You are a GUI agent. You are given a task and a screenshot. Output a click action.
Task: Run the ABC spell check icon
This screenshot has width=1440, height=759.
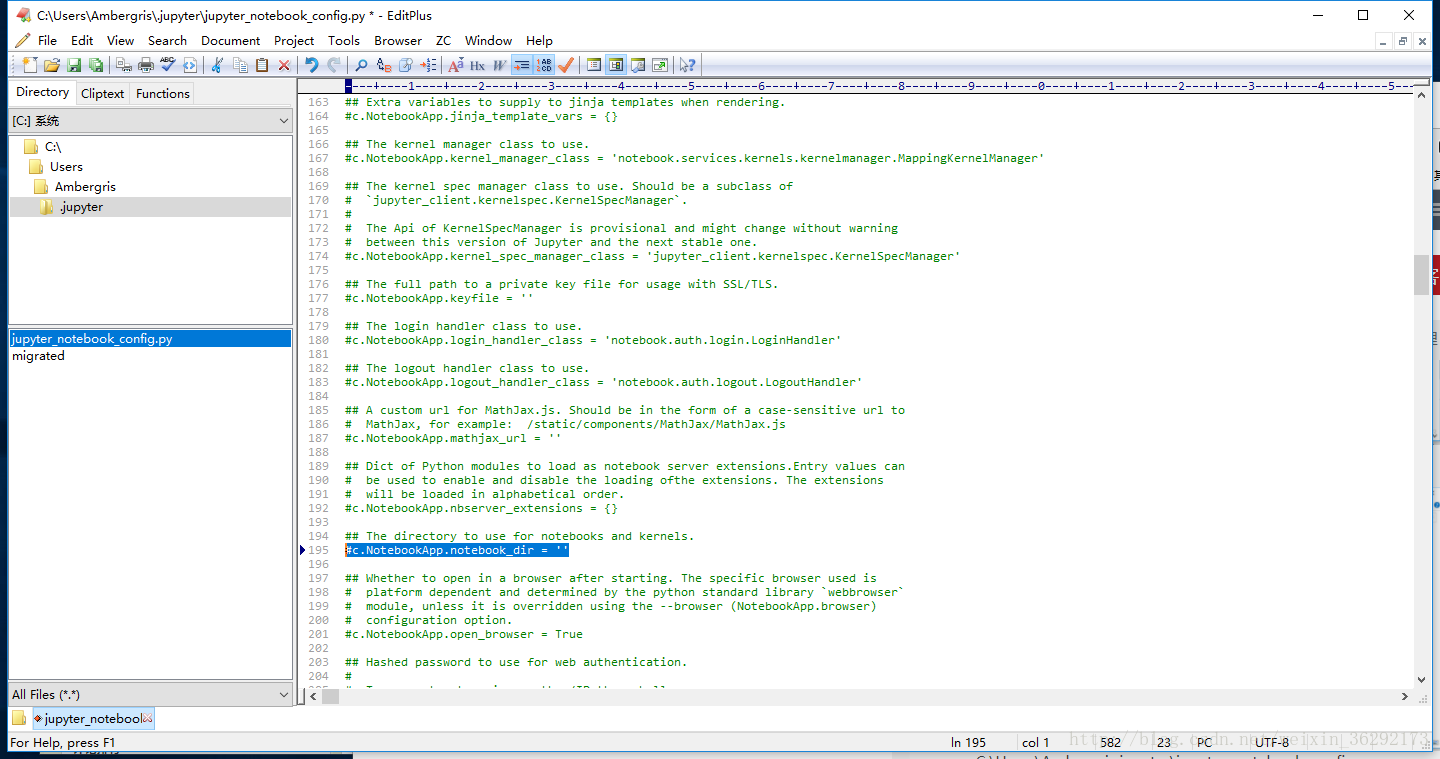[168, 65]
